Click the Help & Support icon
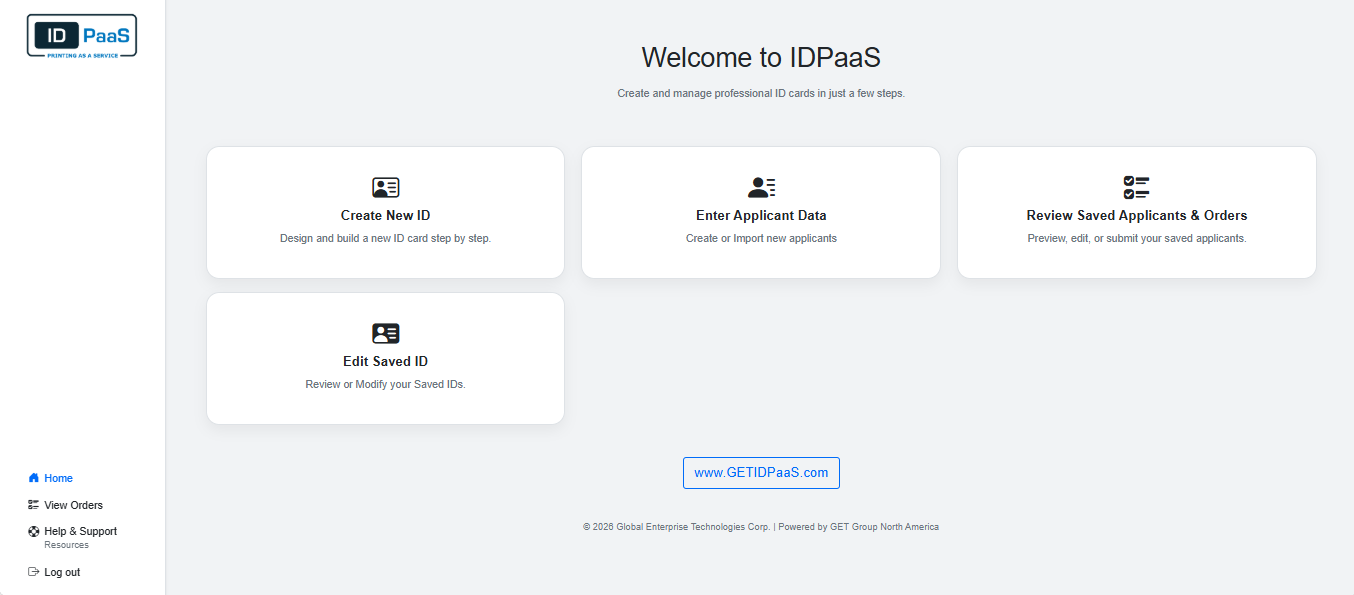The height and width of the screenshot is (595, 1354). click(33, 531)
